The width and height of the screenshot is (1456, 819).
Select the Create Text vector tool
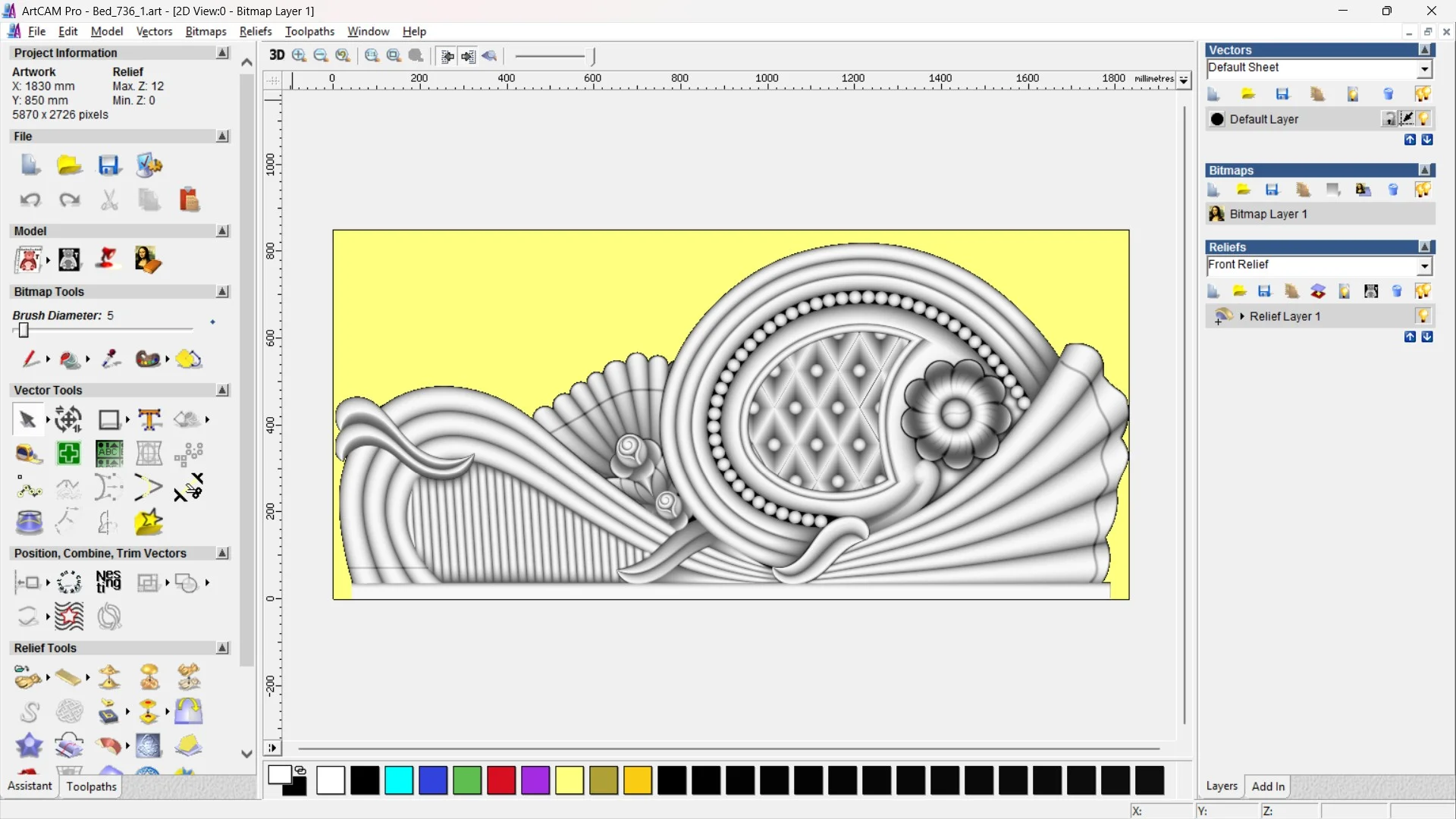click(149, 419)
